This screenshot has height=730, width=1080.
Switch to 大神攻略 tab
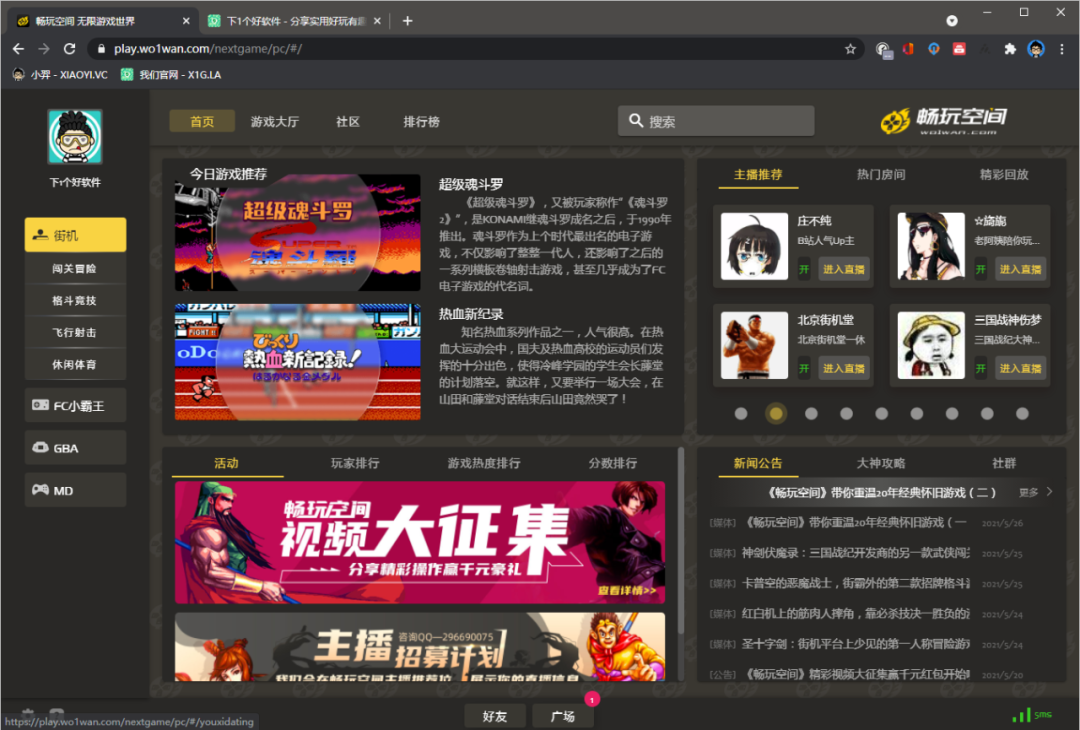(881, 463)
